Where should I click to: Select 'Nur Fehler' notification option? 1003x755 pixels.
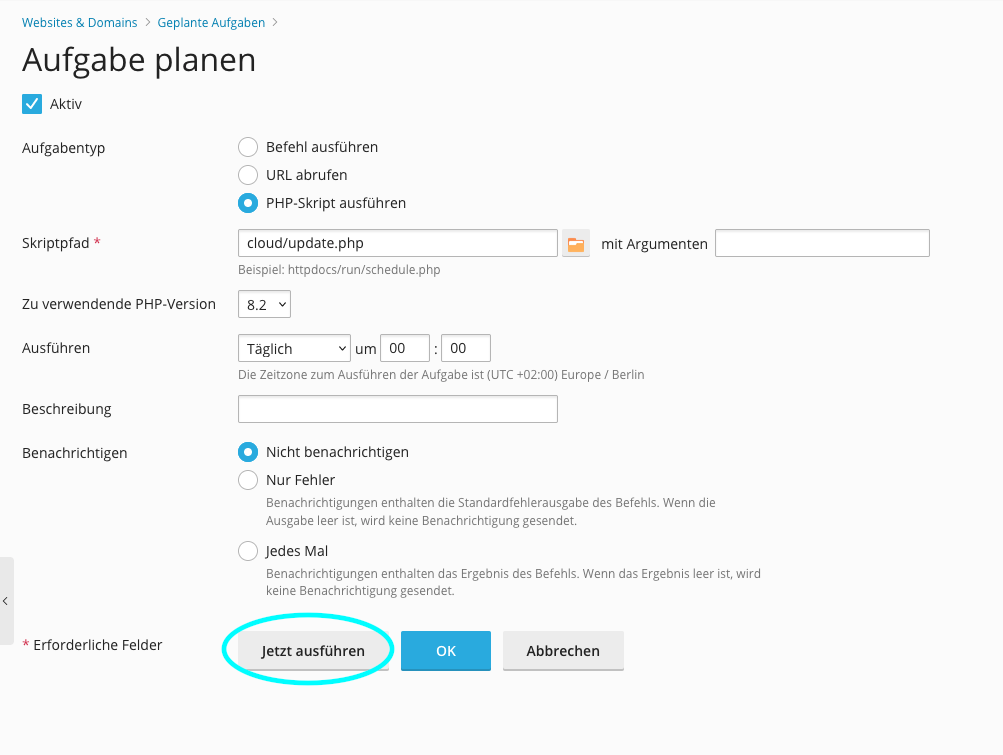coord(248,480)
